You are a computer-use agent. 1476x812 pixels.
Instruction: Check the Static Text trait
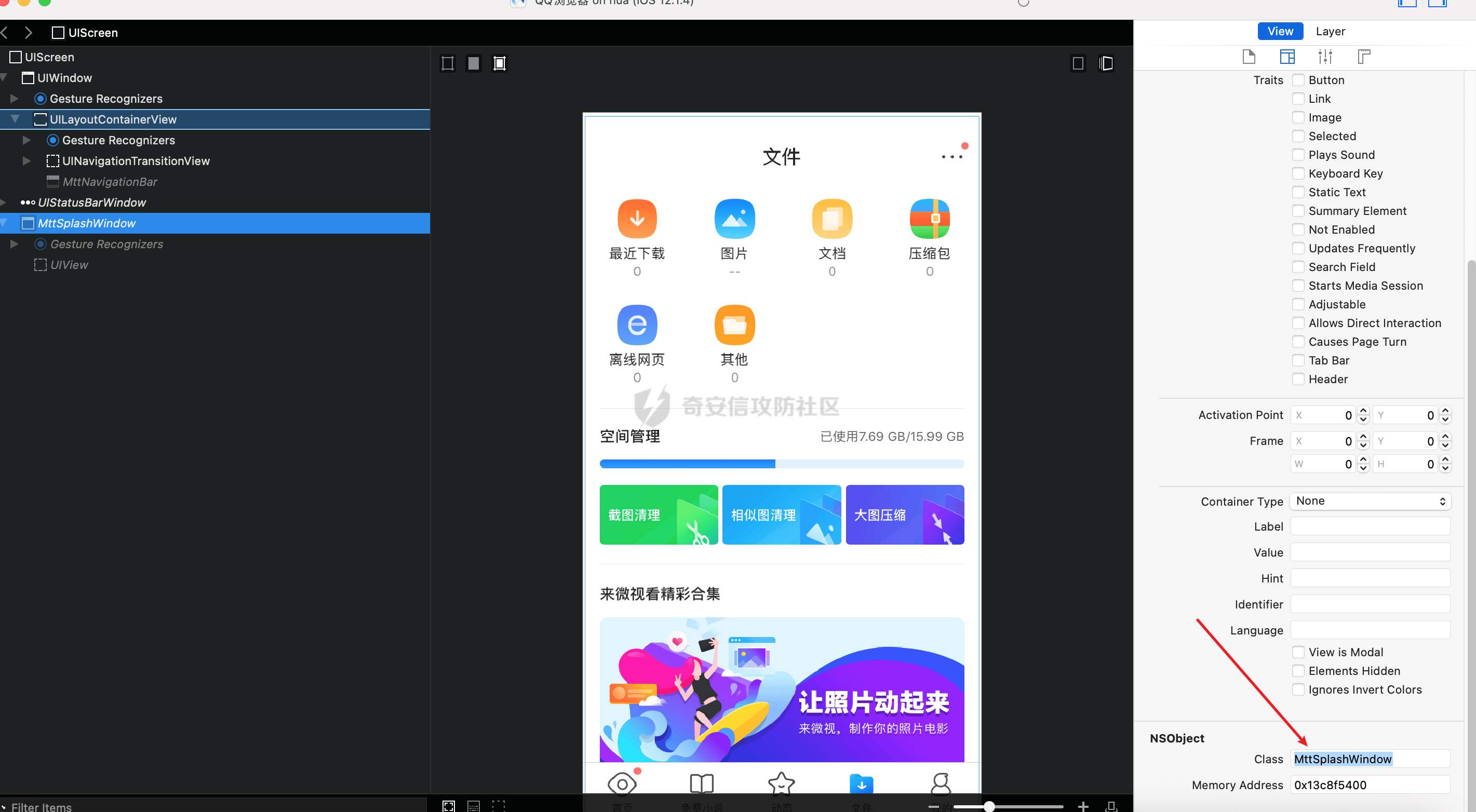click(x=1298, y=193)
